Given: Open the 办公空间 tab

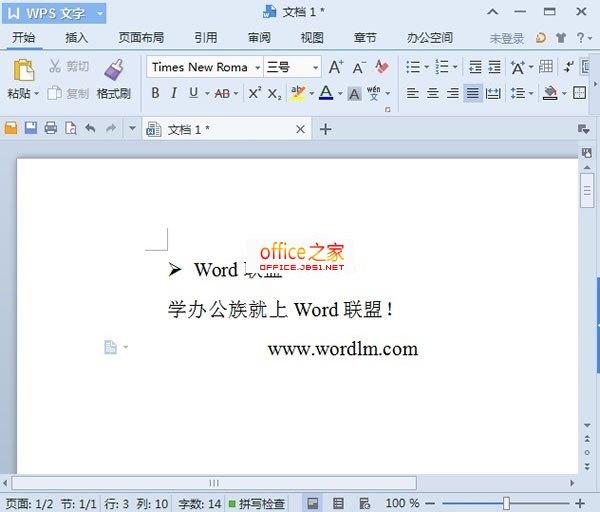Looking at the screenshot, I should click(x=430, y=38).
